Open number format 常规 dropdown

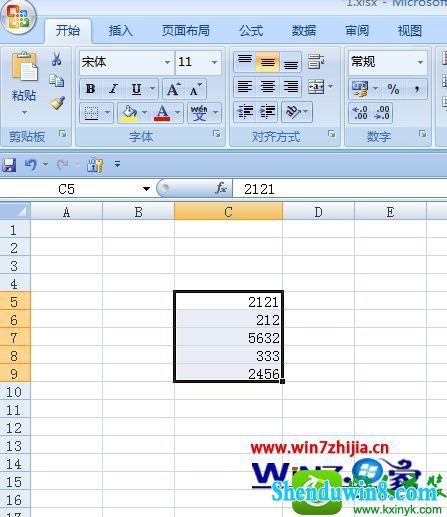tap(420, 62)
